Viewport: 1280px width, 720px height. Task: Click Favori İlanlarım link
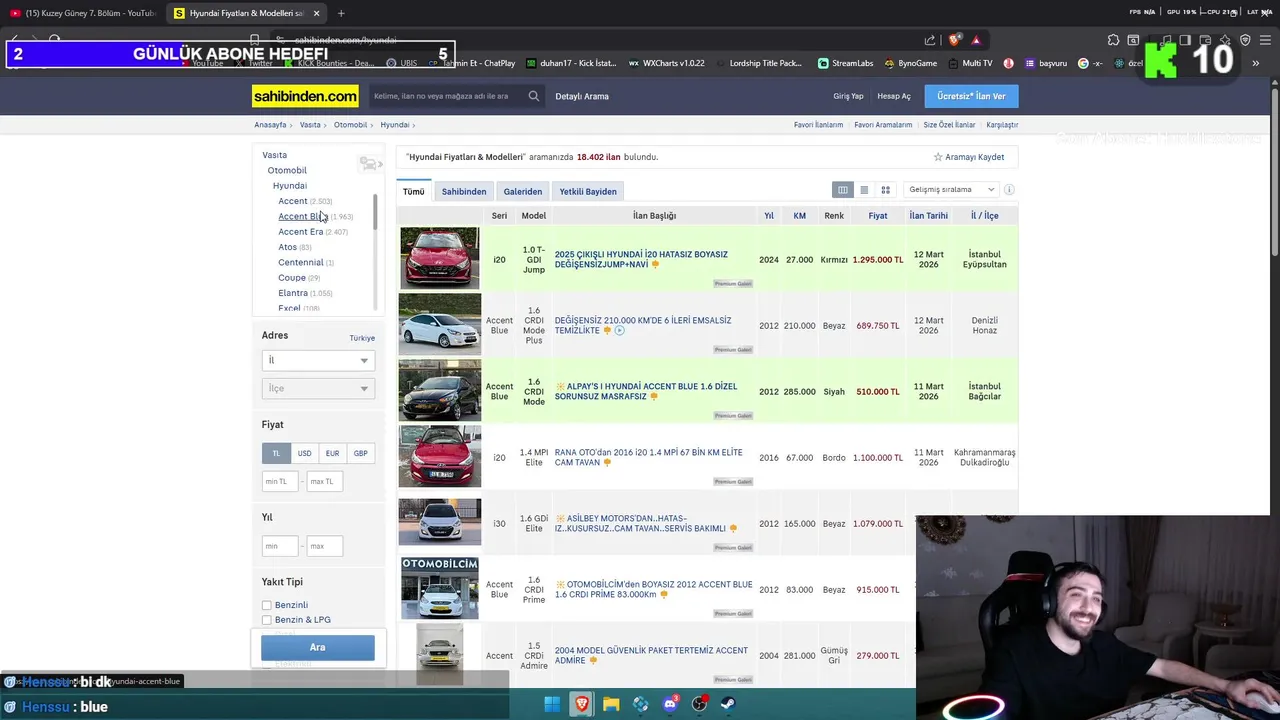[x=818, y=125]
